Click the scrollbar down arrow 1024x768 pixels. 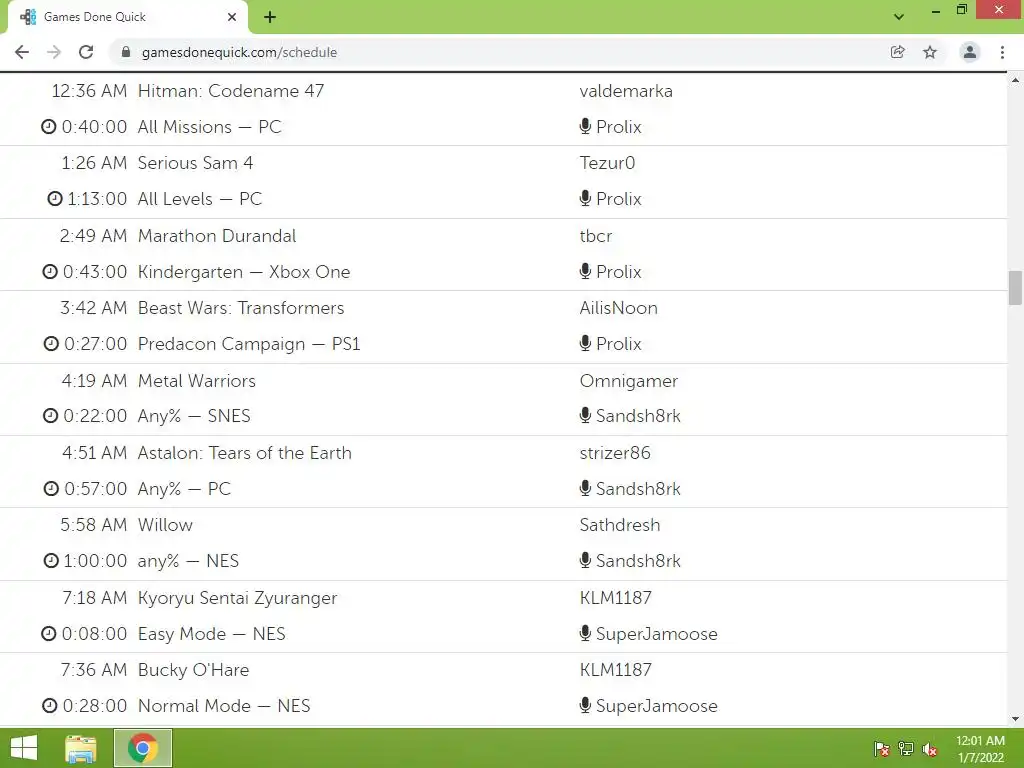pyautogui.click(x=1015, y=719)
